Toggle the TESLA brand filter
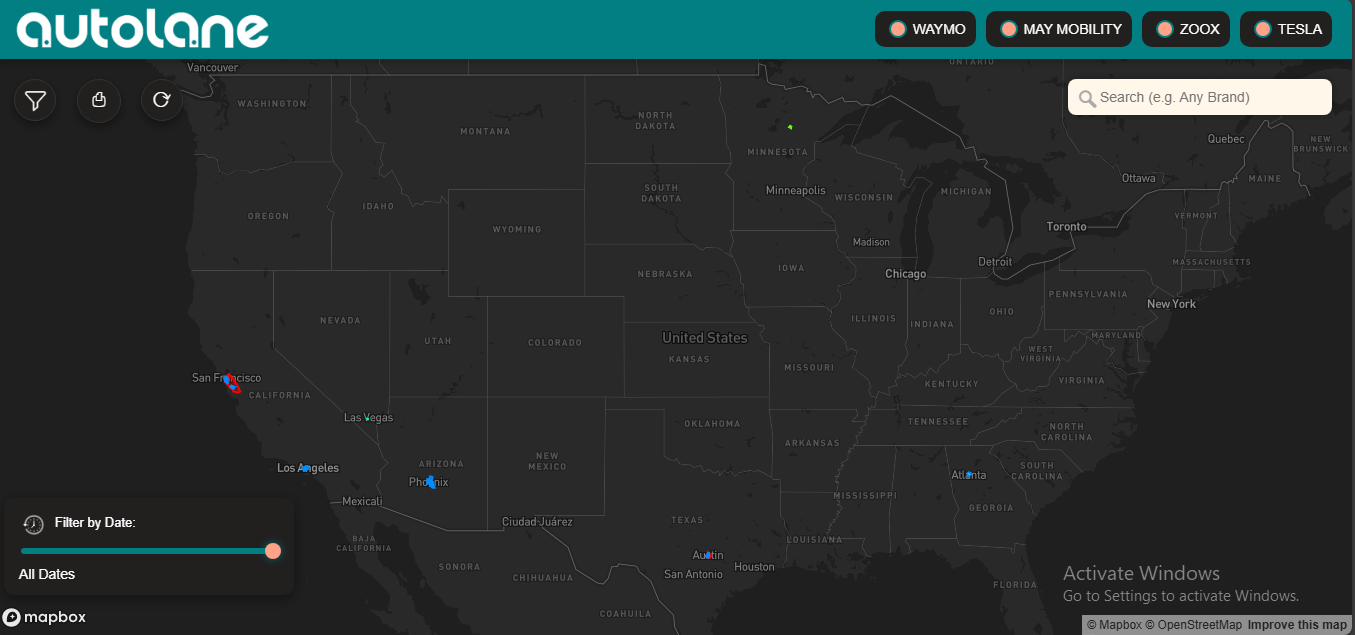The height and width of the screenshot is (635, 1355). point(1286,29)
